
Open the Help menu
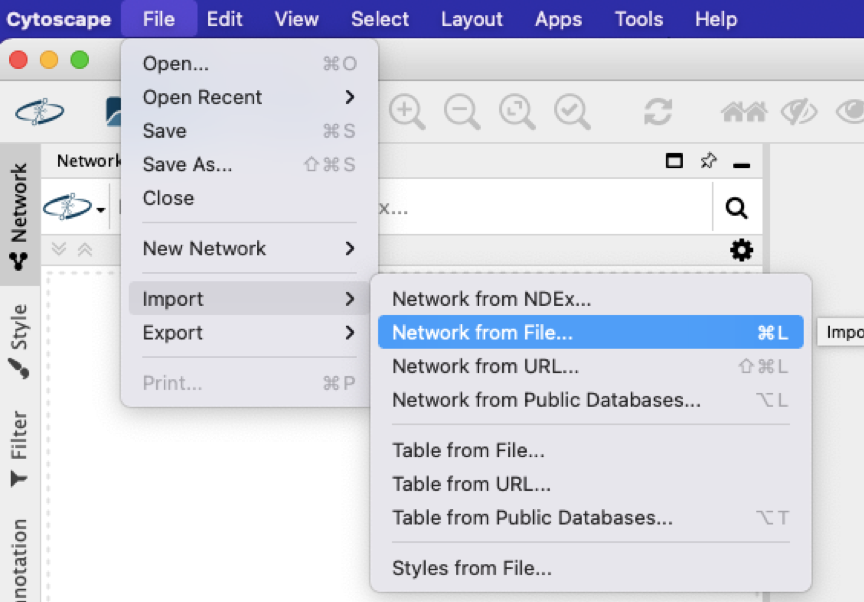tap(716, 19)
